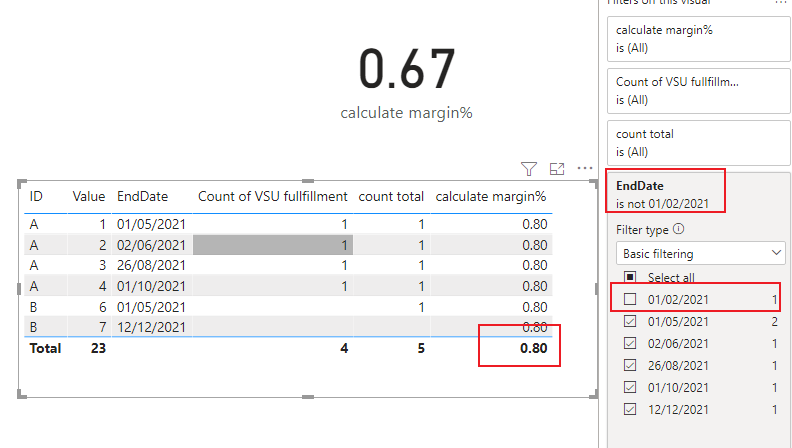Click the focus mode icon
Screen dimensions: 792x448
(557, 169)
